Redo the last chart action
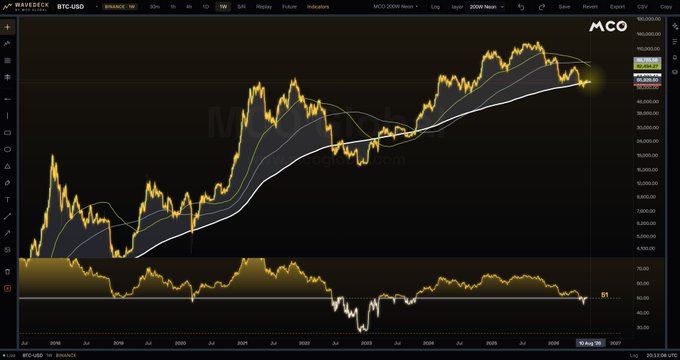This screenshot has width=680, height=360. click(x=542, y=7)
